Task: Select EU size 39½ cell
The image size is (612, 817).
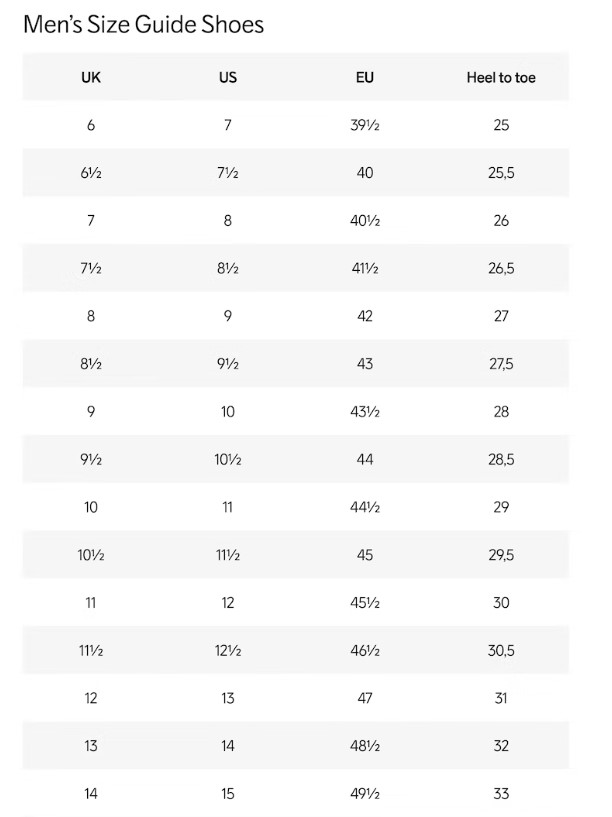Action: tap(365, 125)
